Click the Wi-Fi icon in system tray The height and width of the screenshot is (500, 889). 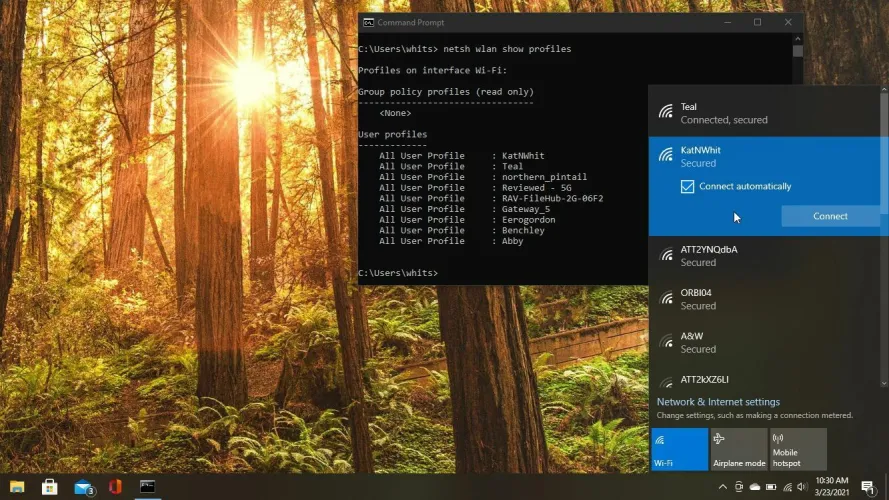[x=788, y=487]
